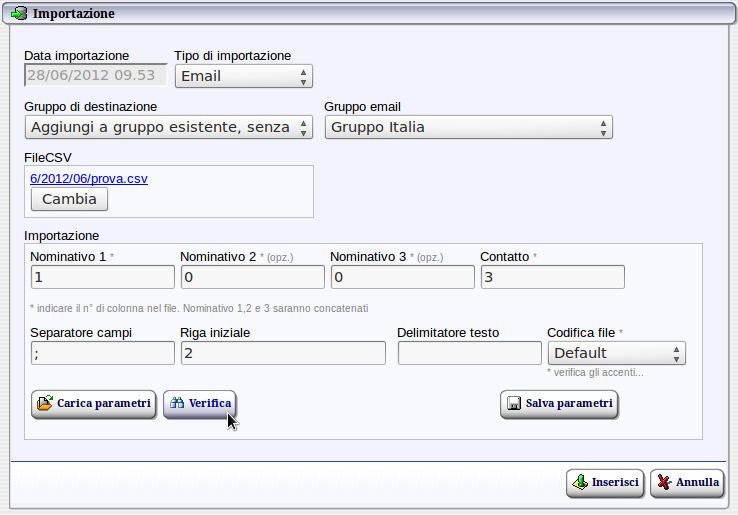
Task: Click into the Nominativo 2 field
Action: [x=252, y=277]
